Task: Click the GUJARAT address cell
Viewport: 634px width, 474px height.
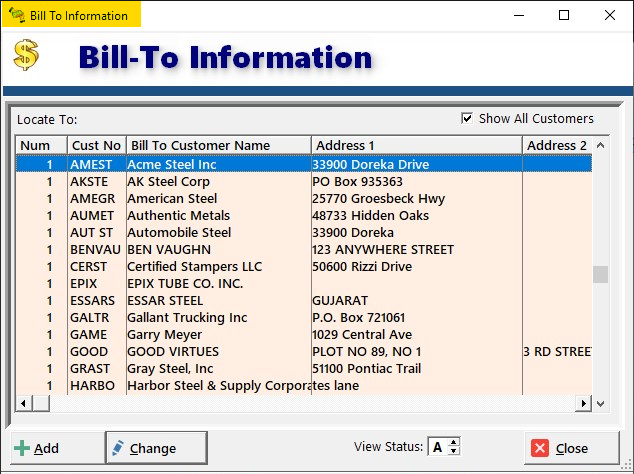Action: [x=340, y=300]
